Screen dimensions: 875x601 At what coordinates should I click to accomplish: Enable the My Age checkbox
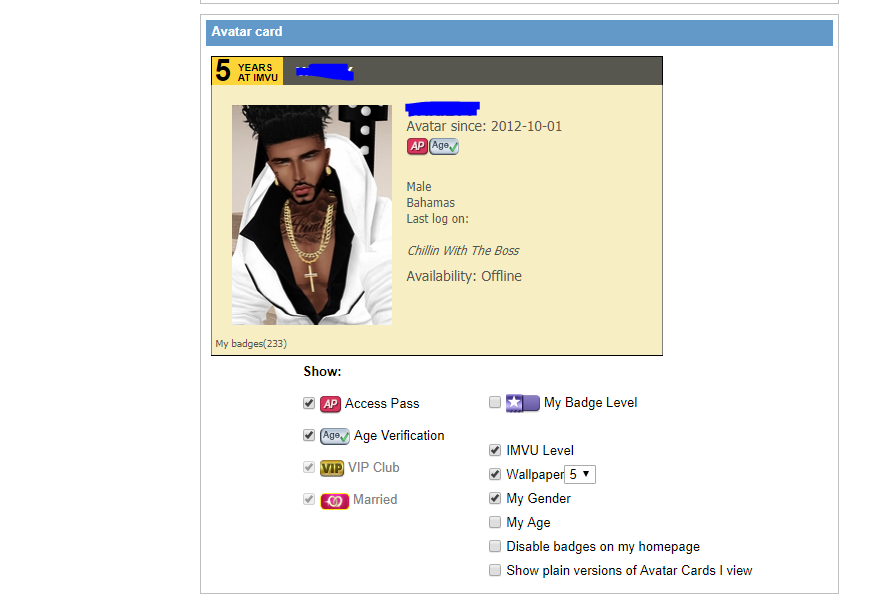495,522
